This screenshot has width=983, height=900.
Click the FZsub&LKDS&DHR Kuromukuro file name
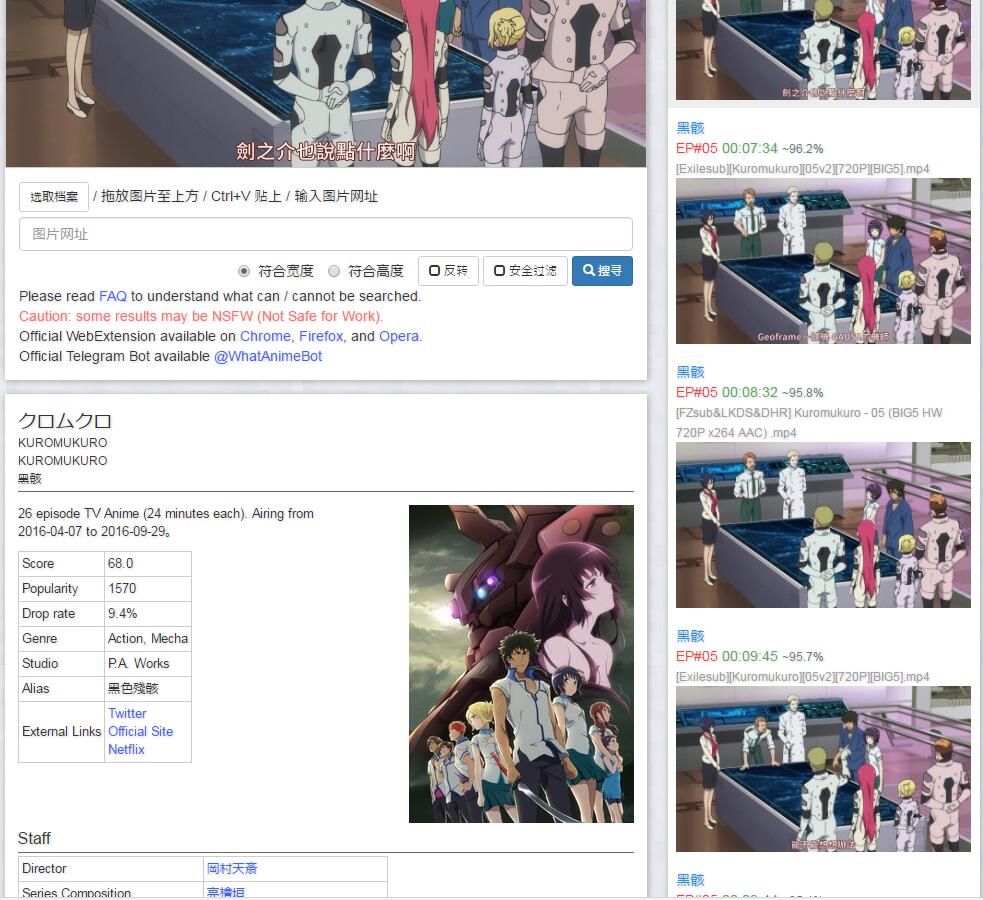pos(809,423)
